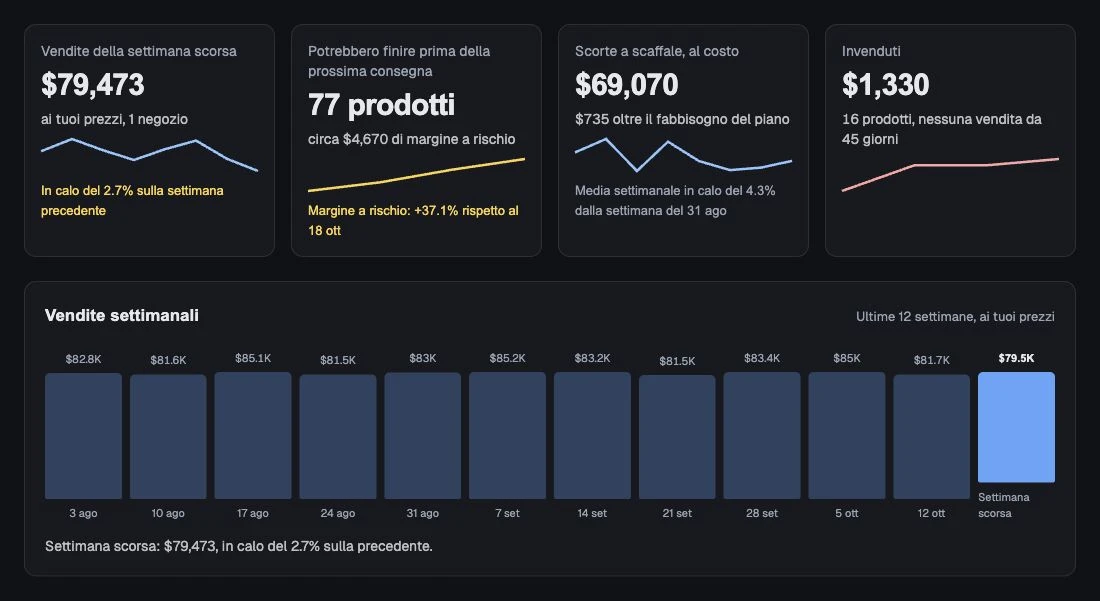Select the $1,330 unsold value
Viewport: 1100px width, 601px height.
pos(885,85)
